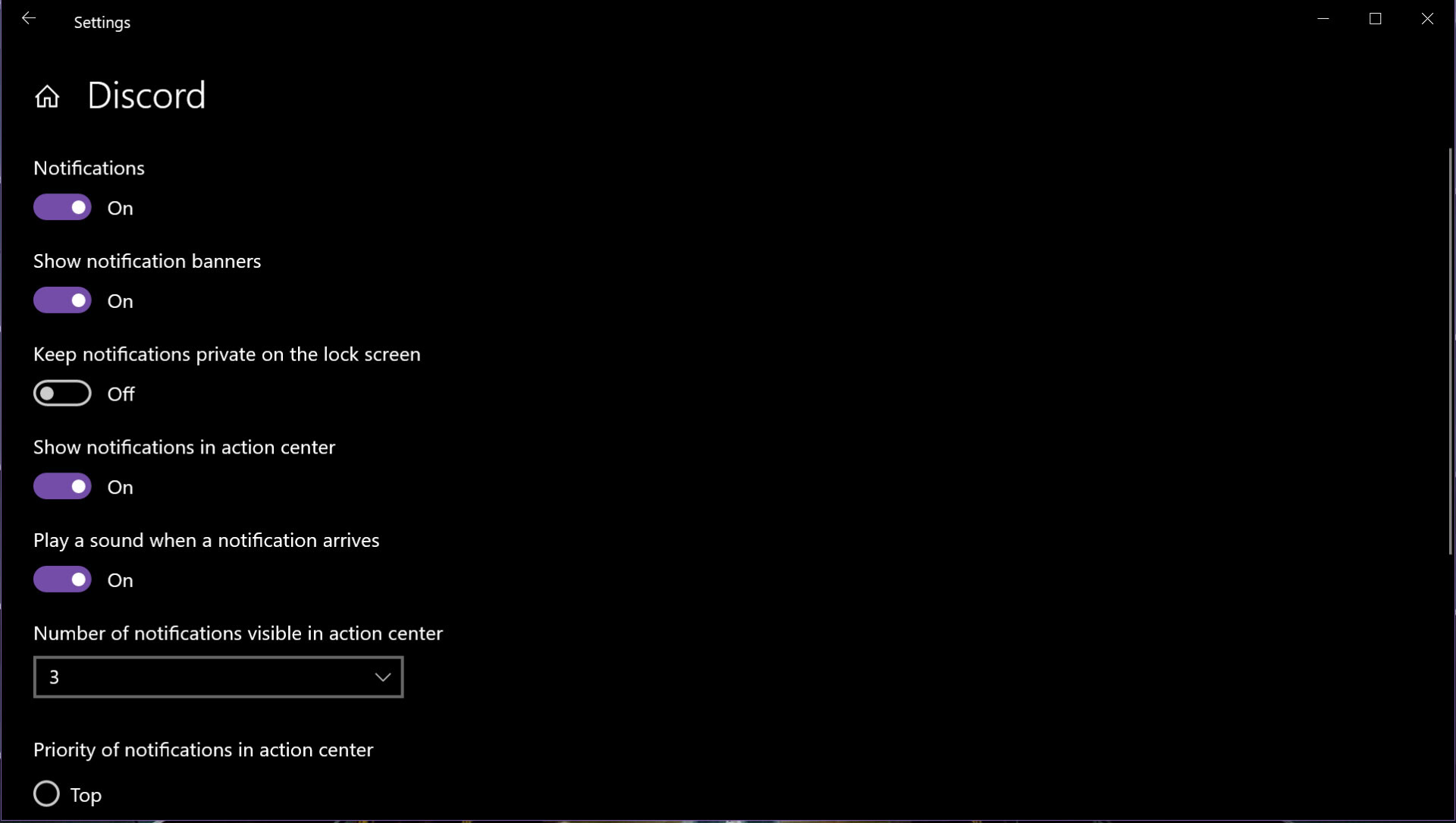Image resolution: width=1456 pixels, height=823 pixels.
Task: Click the restore window icon
Action: (1376, 19)
